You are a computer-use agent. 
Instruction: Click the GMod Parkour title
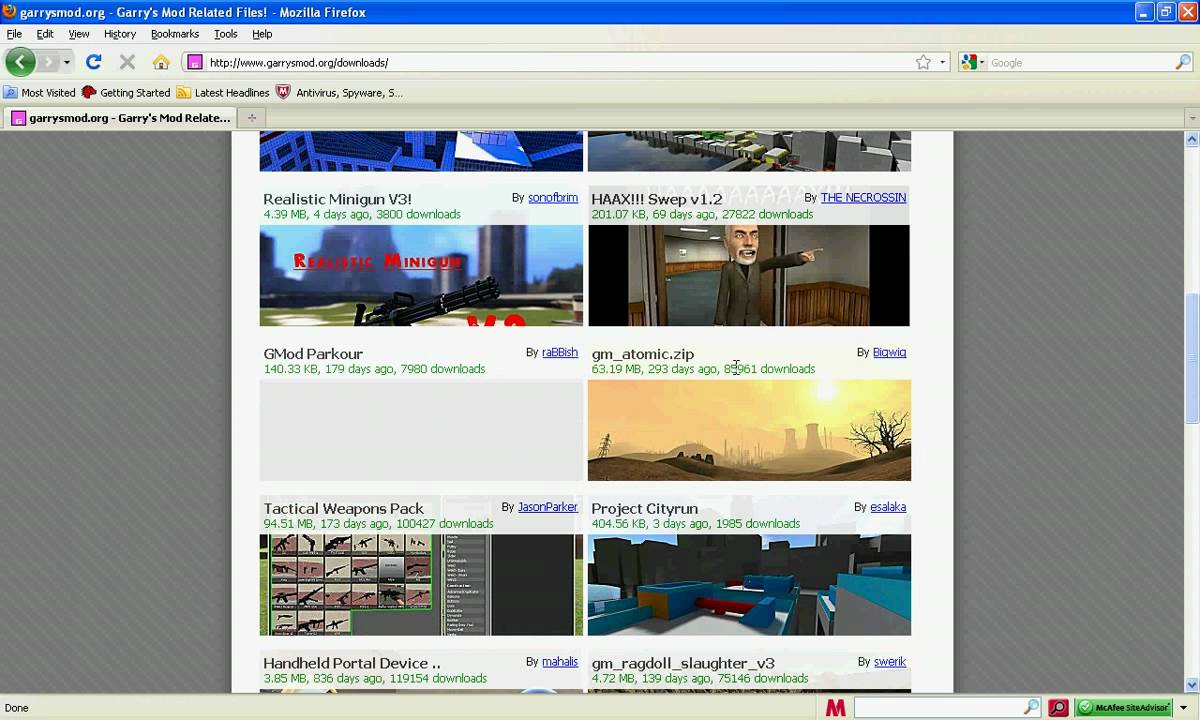(313, 354)
